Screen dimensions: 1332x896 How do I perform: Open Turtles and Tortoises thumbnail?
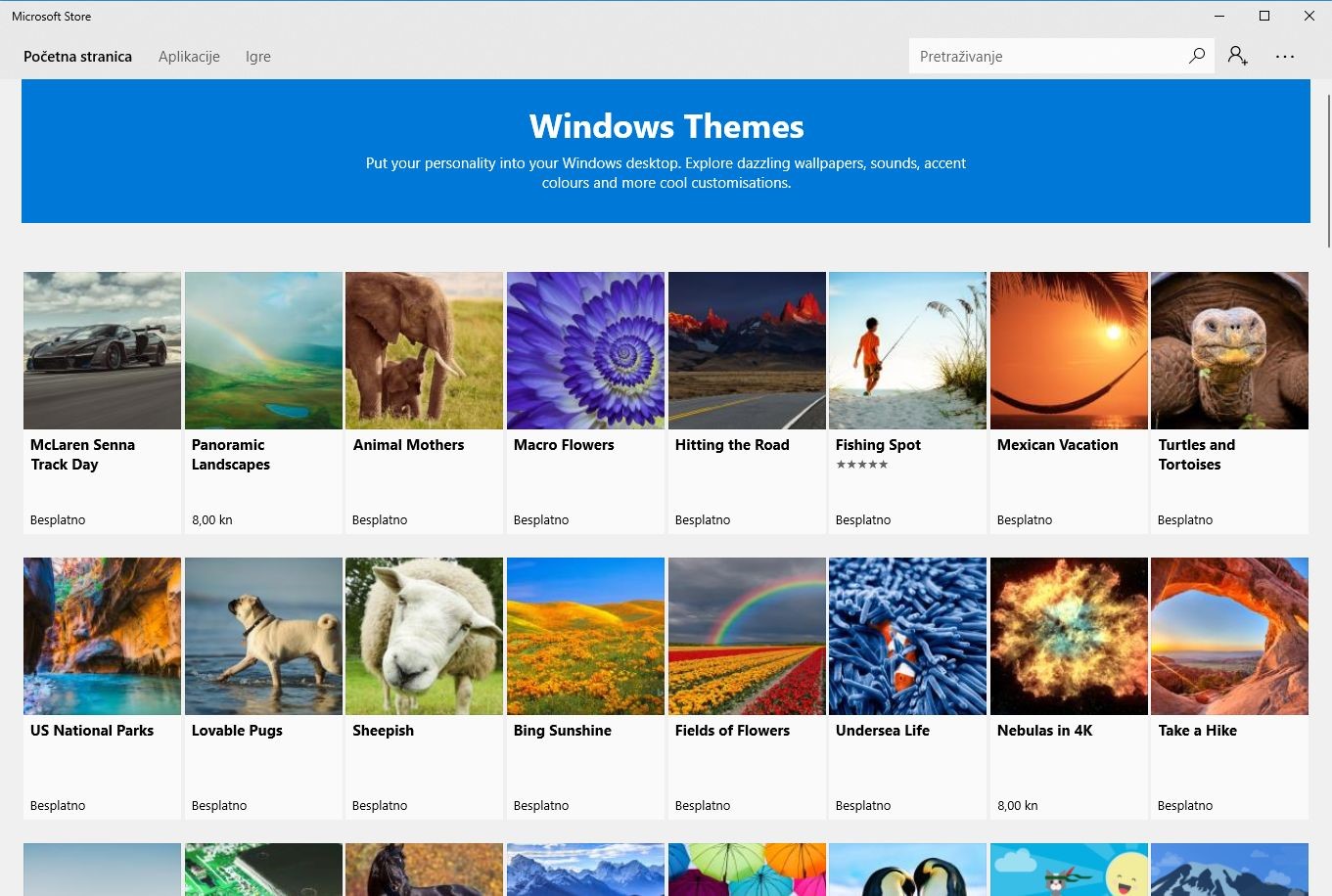(1229, 350)
